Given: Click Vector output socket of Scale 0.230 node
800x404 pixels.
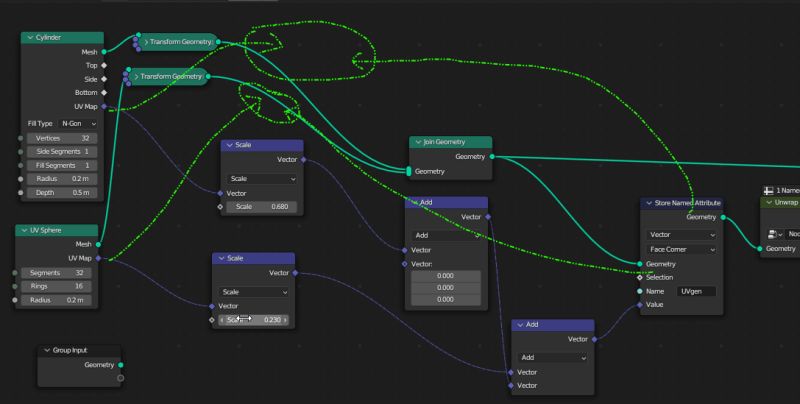Looking at the screenshot, I should coord(295,273).
